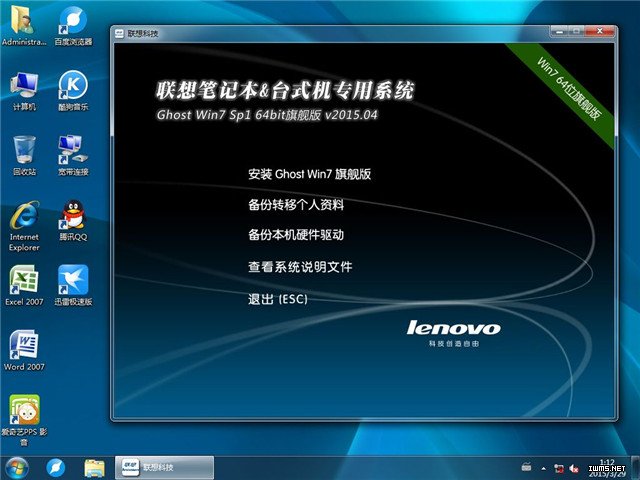Open Word 2007 desktop shortcut
The height and width of the screenshot is (480, 640).
24,350
